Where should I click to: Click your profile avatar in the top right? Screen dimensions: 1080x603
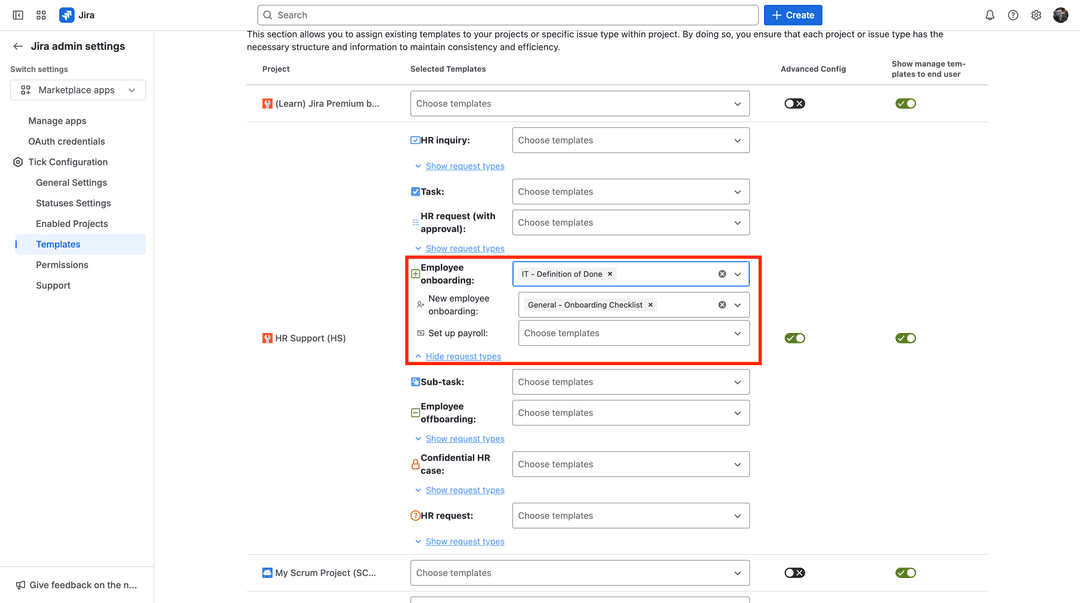(1062, 14)
